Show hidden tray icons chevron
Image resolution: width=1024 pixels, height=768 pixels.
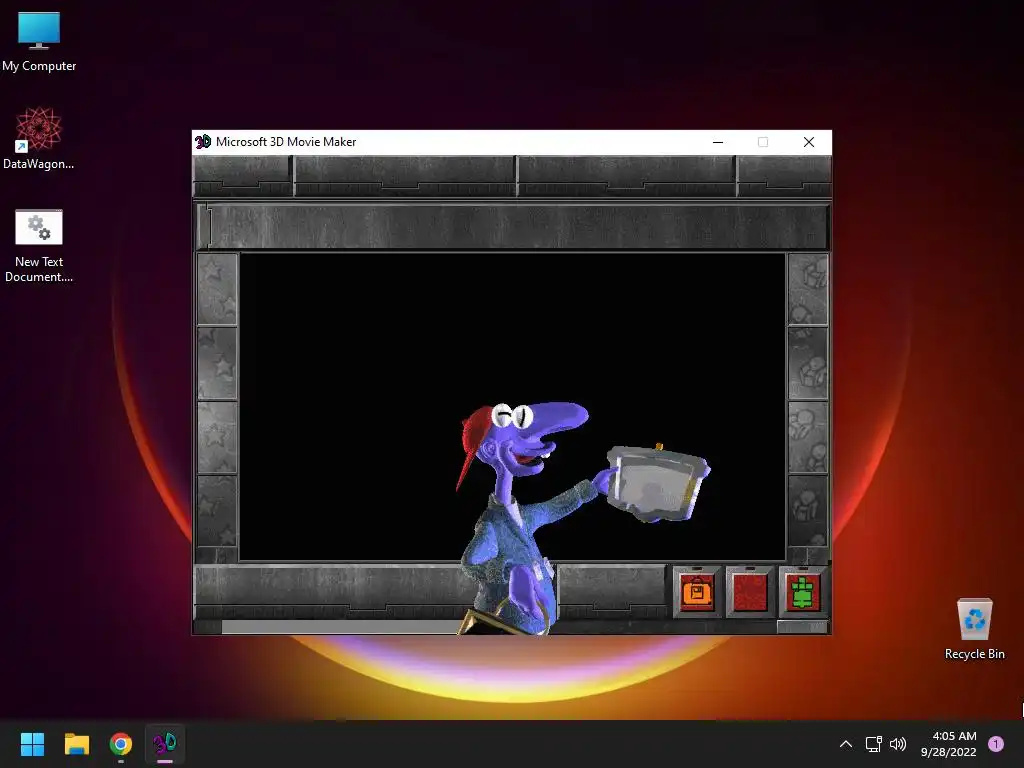[x=846, y=744]
